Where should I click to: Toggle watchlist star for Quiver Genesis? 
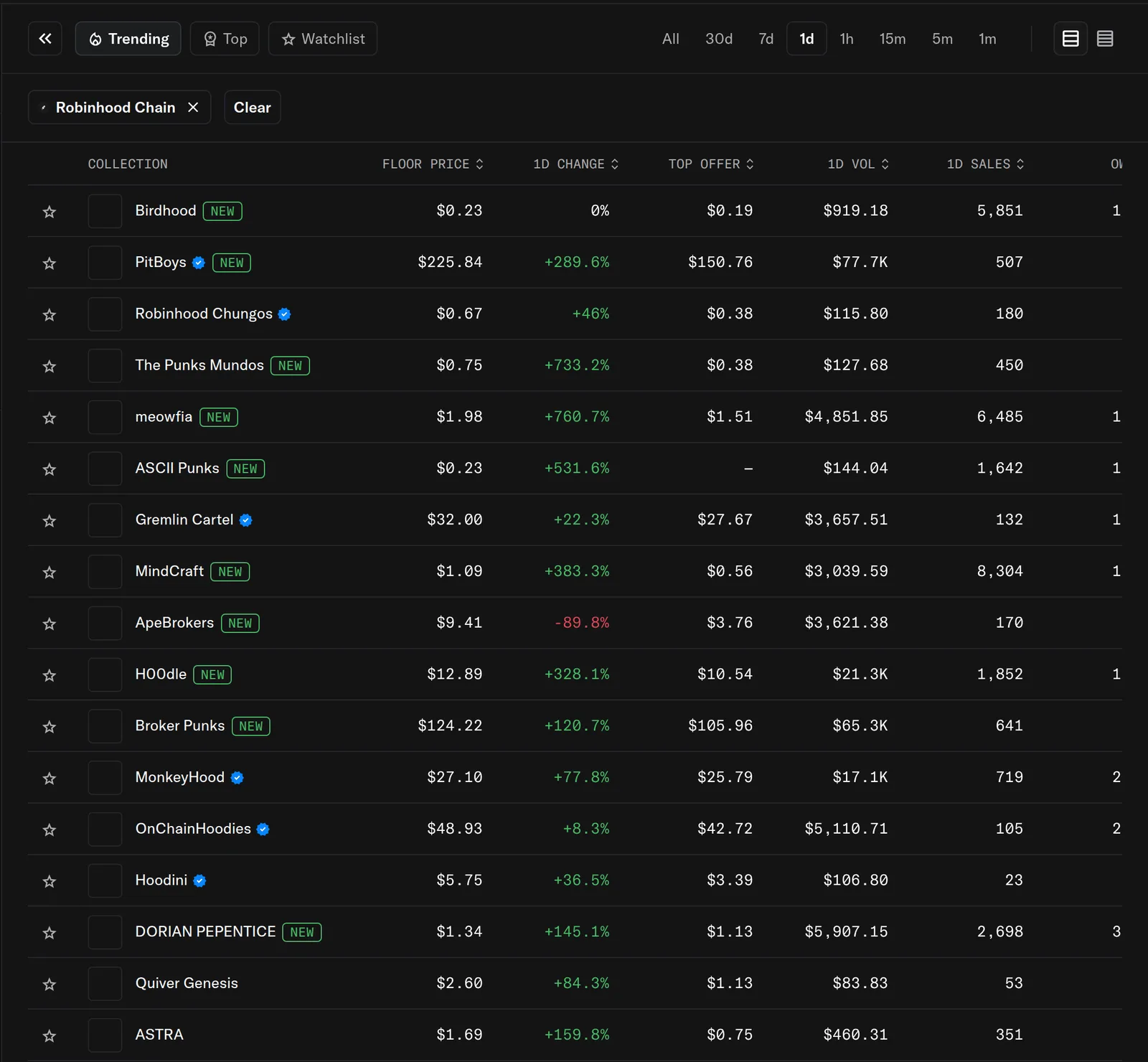click(x=50, y=985)
